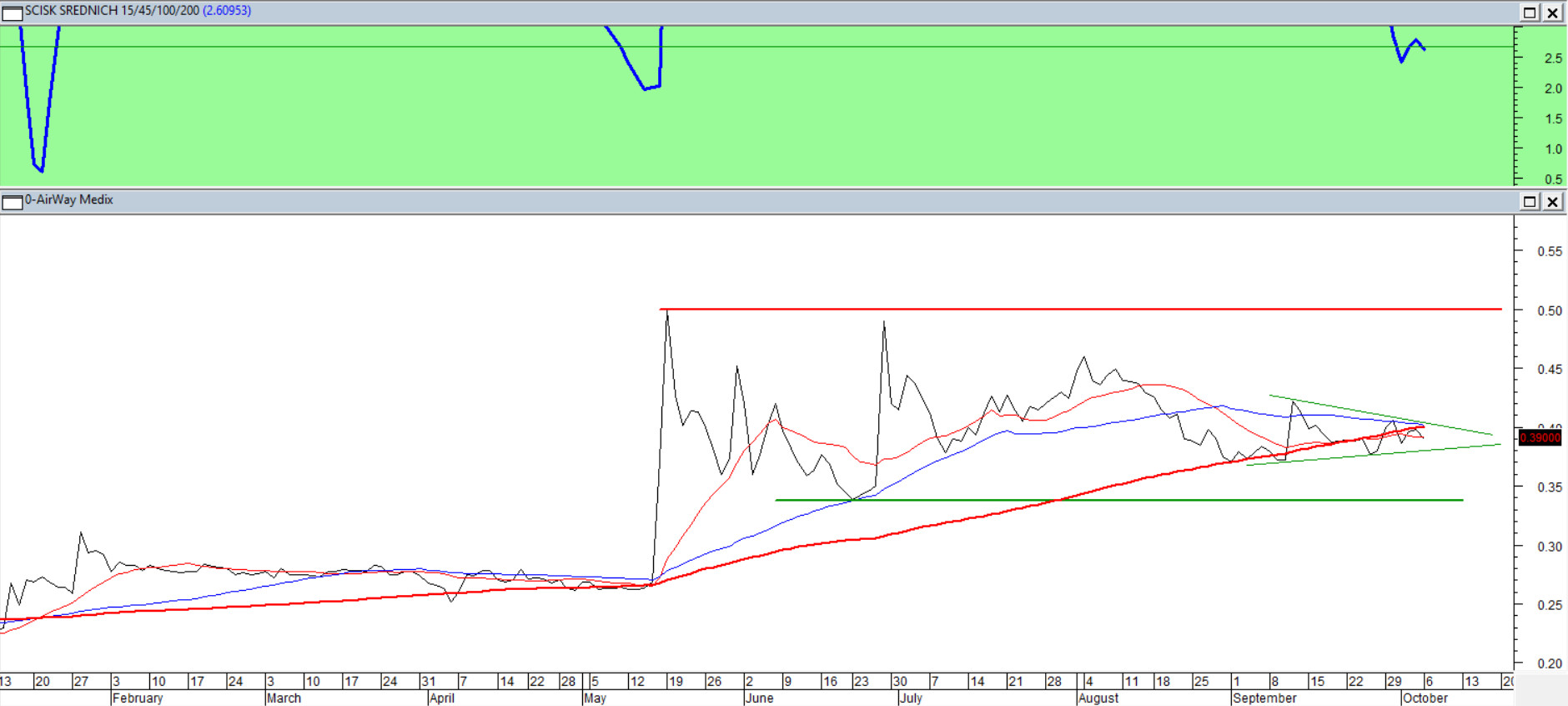
Task: Maximize the 0-AirWay Medix chart panel
Action: (1530, 202)
